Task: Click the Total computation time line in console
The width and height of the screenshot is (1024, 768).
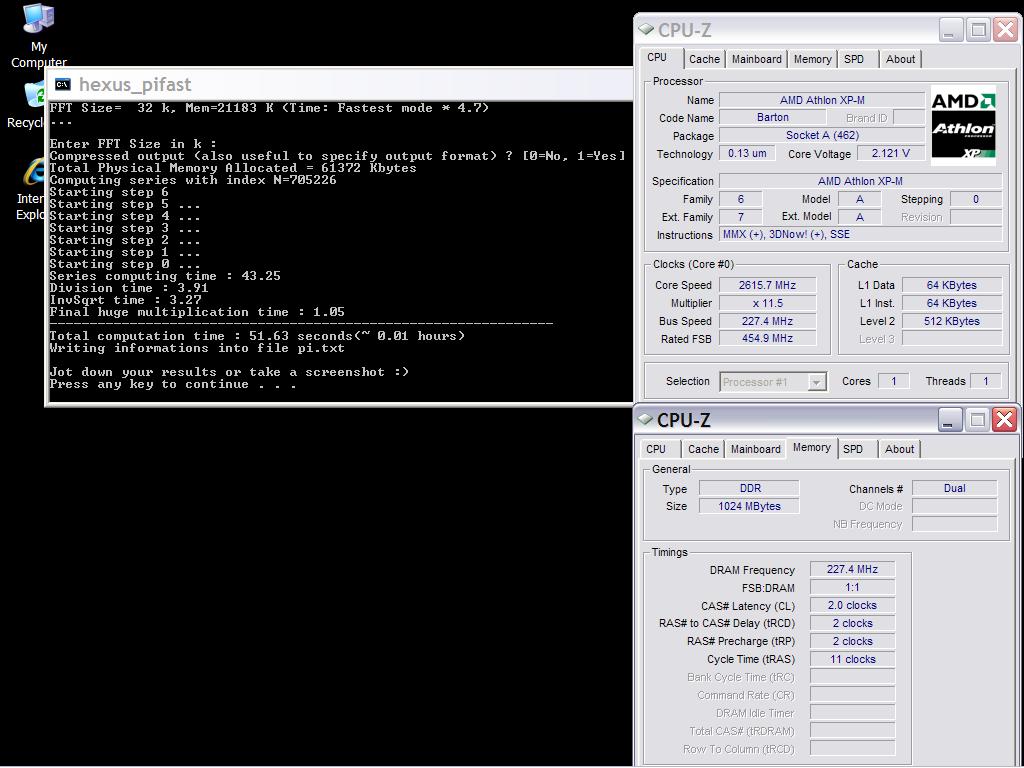Action: (257, 336)
